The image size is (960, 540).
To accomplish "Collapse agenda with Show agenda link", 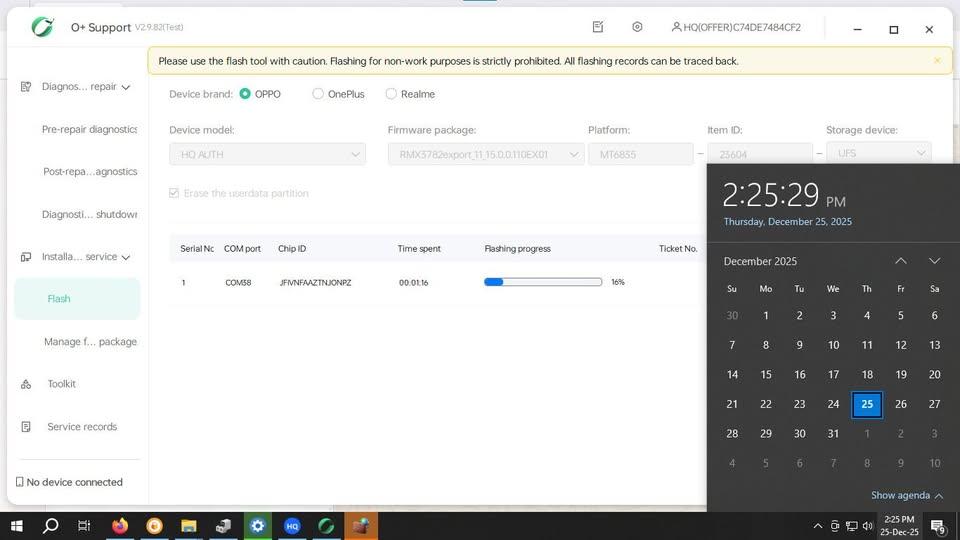I will (x=907, y=495).
